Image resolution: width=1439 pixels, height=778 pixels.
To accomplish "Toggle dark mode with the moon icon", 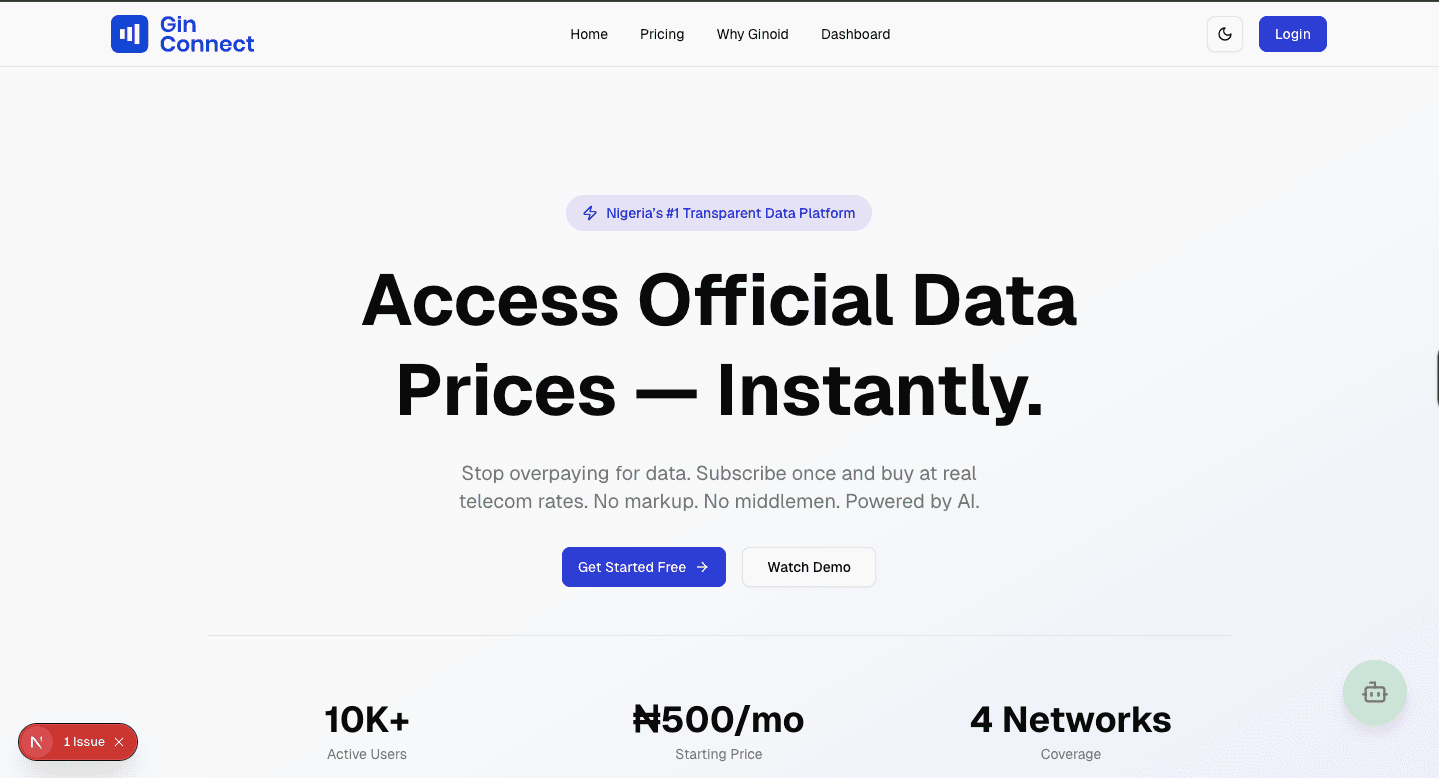I will tap(1224, 34).
